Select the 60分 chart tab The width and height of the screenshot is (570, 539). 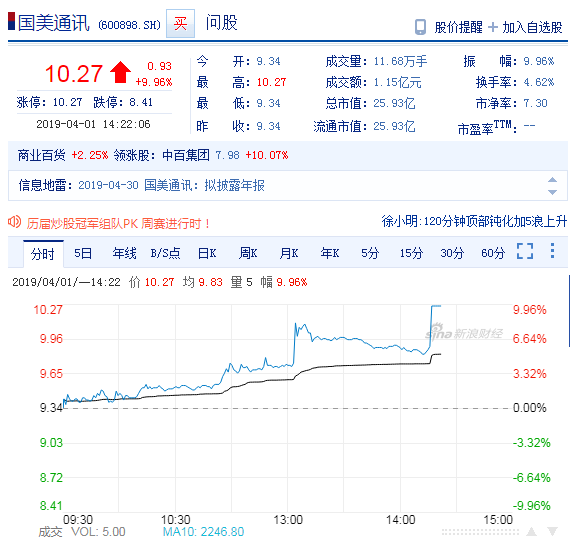(x=493, y=253)
